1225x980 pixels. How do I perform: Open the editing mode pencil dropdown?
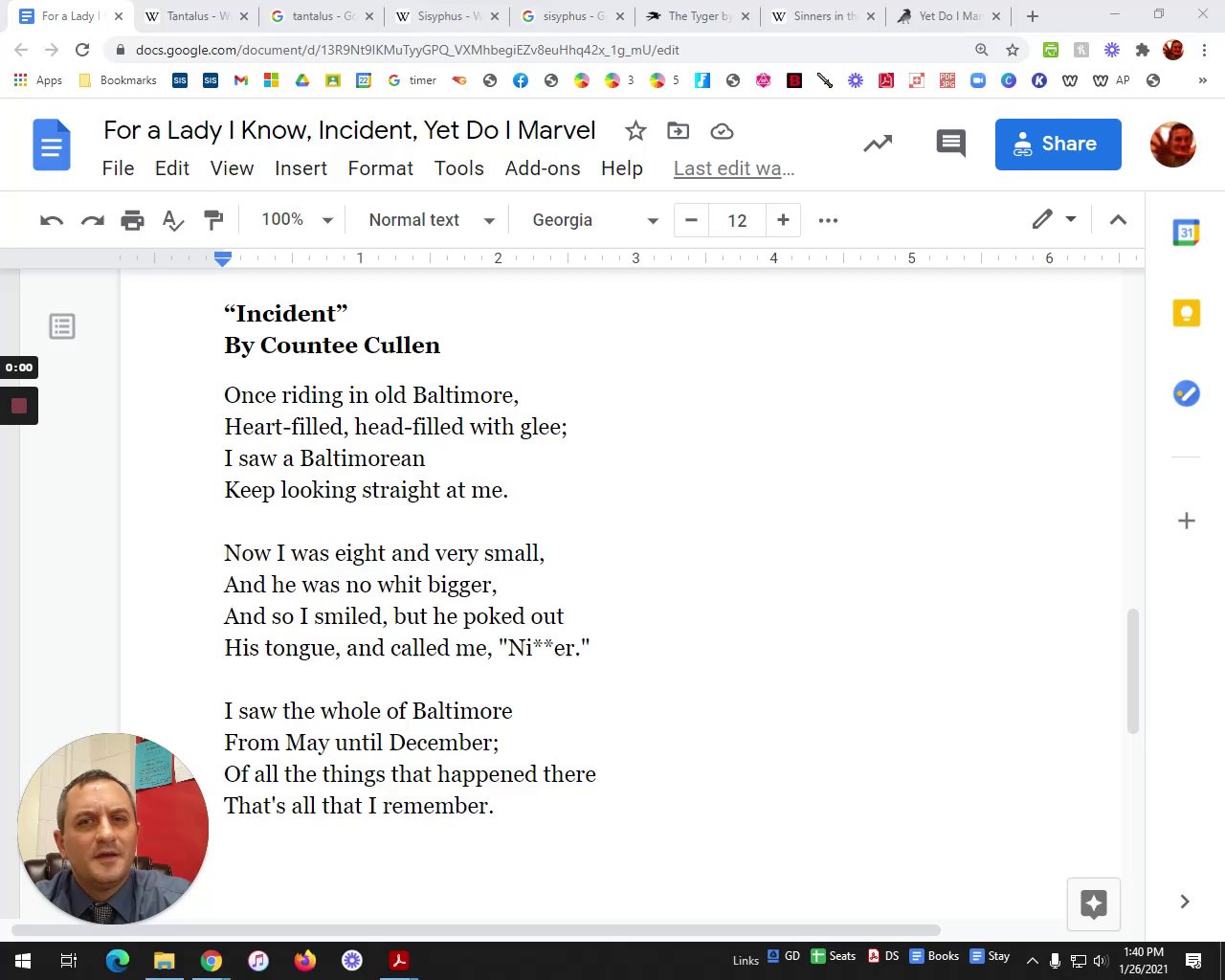(x=1054, y=220)
